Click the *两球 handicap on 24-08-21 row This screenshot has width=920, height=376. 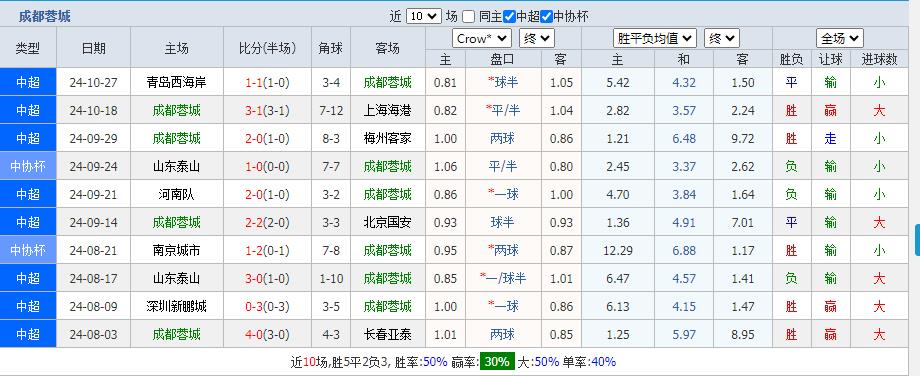pyautogui.click(x=503, y=251)
